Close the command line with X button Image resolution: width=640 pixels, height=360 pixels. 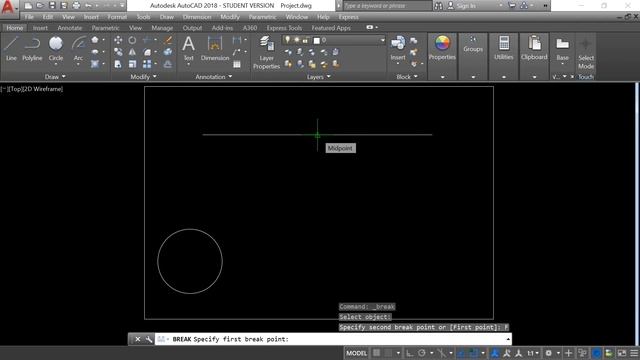[138, 339]
